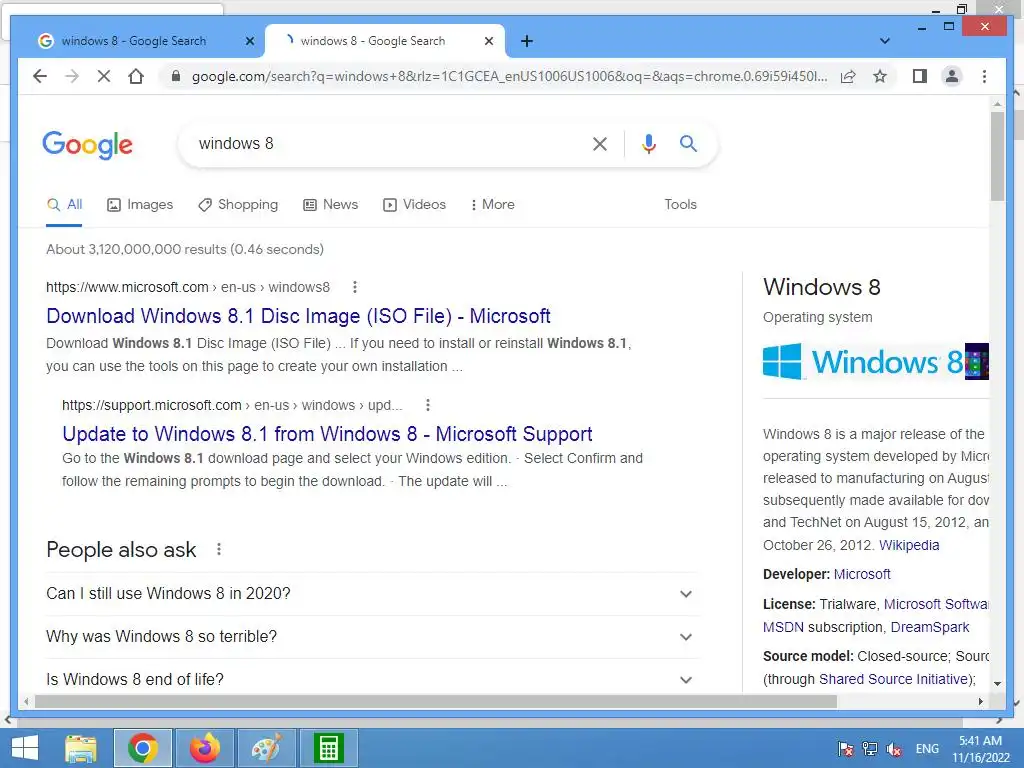Open options for microsoft.com windows8 result

coord(355,287)
